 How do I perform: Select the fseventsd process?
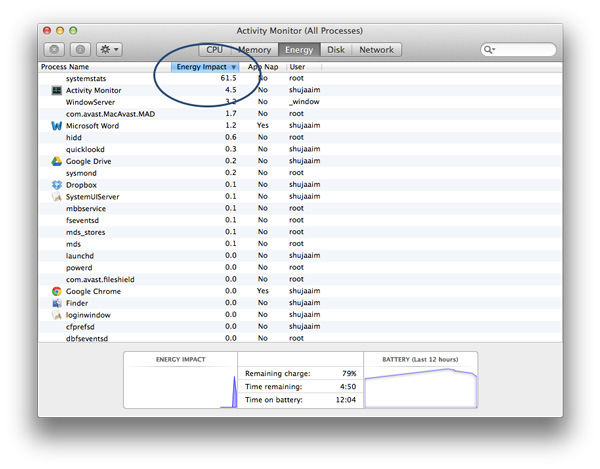300,220
